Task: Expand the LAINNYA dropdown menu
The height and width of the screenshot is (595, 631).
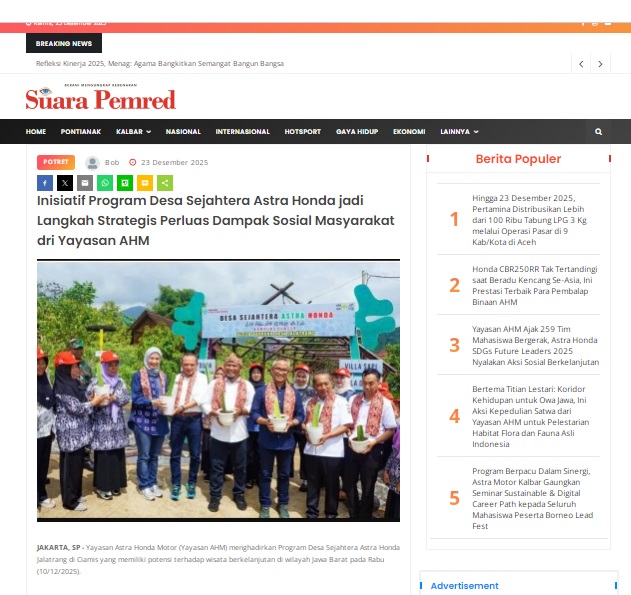Action: click(x=459, y=132)
